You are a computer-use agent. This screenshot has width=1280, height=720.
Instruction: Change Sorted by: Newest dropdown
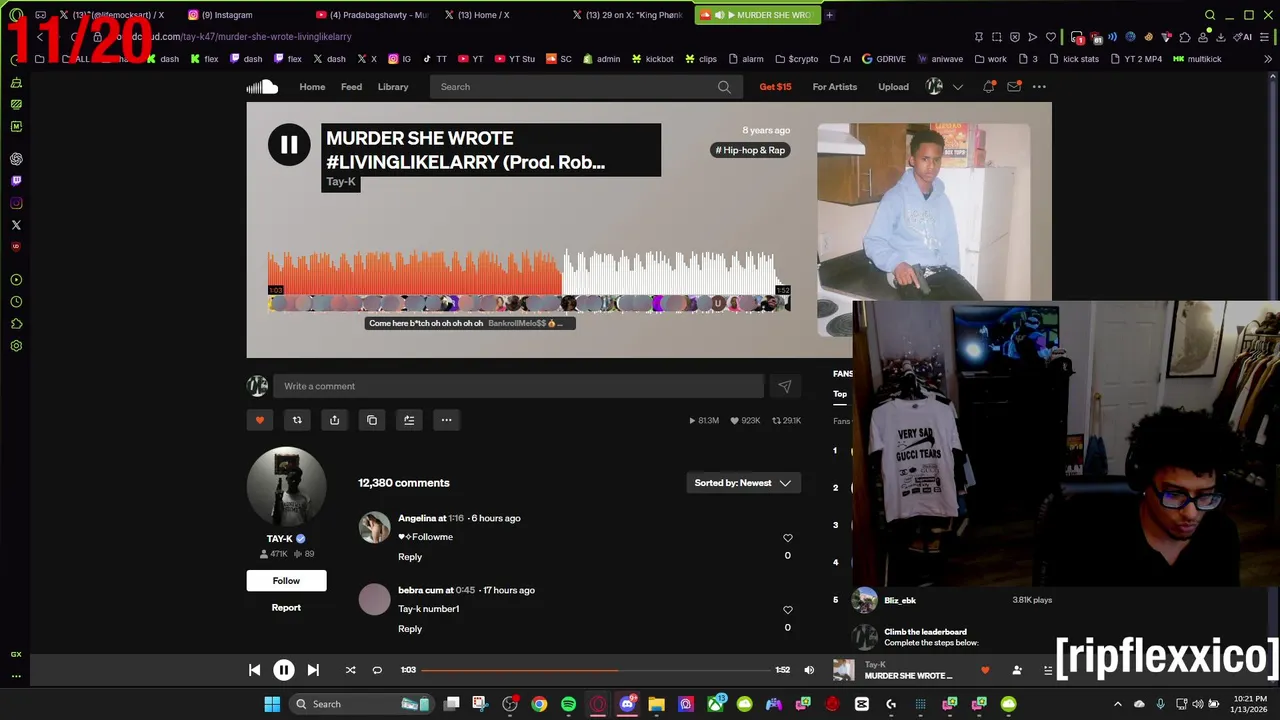tap(742, 483)
